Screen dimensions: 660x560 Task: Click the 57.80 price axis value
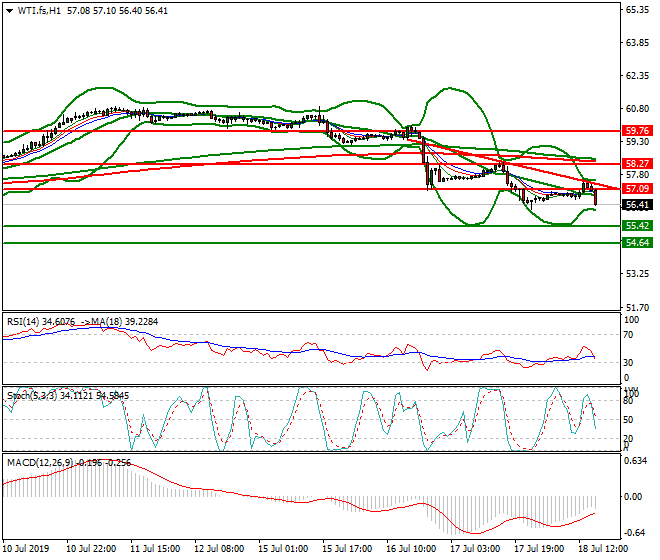(637, 174)
